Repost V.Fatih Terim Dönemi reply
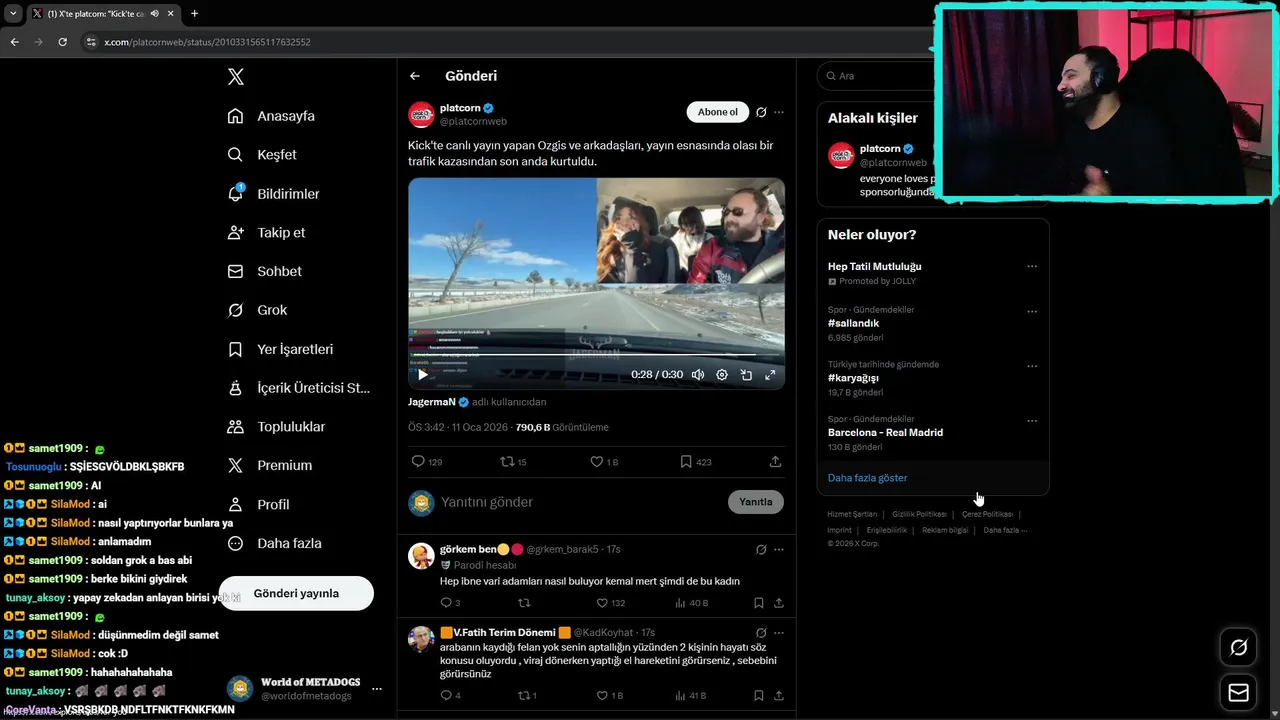 (527, 695)
